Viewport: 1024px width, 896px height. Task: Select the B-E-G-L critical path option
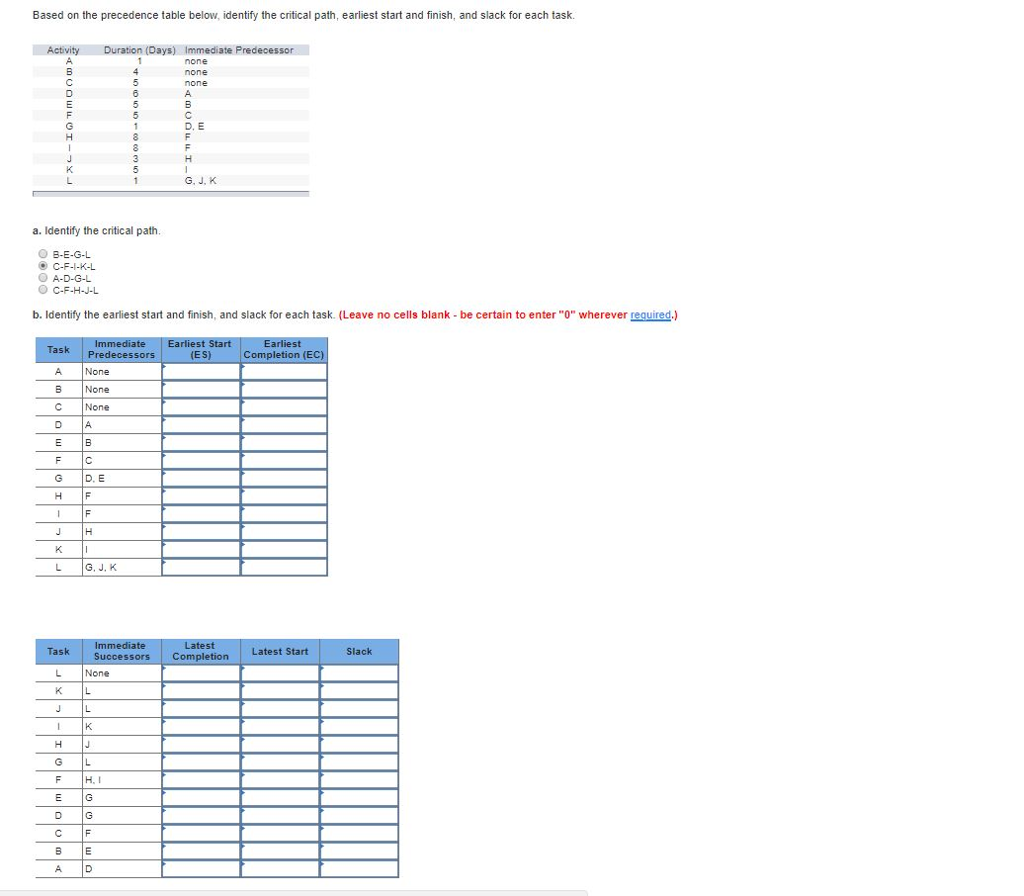[x=43, y=254]
